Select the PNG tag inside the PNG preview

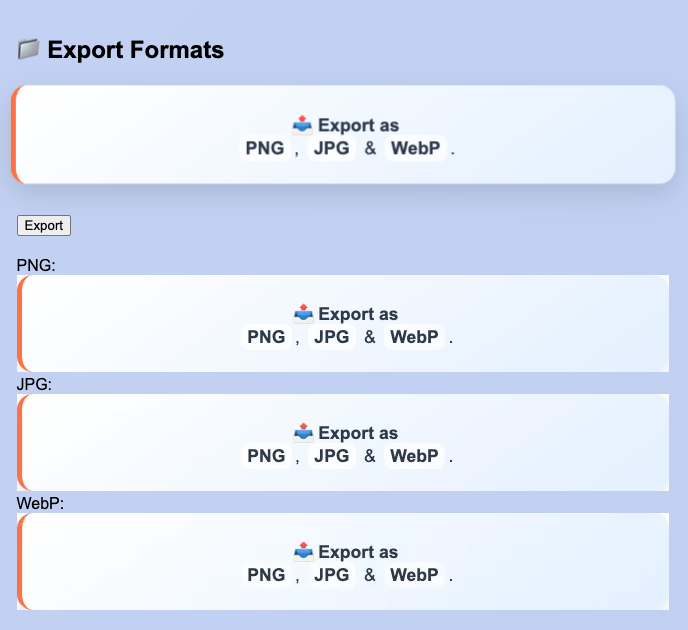(x=266, y=337)
